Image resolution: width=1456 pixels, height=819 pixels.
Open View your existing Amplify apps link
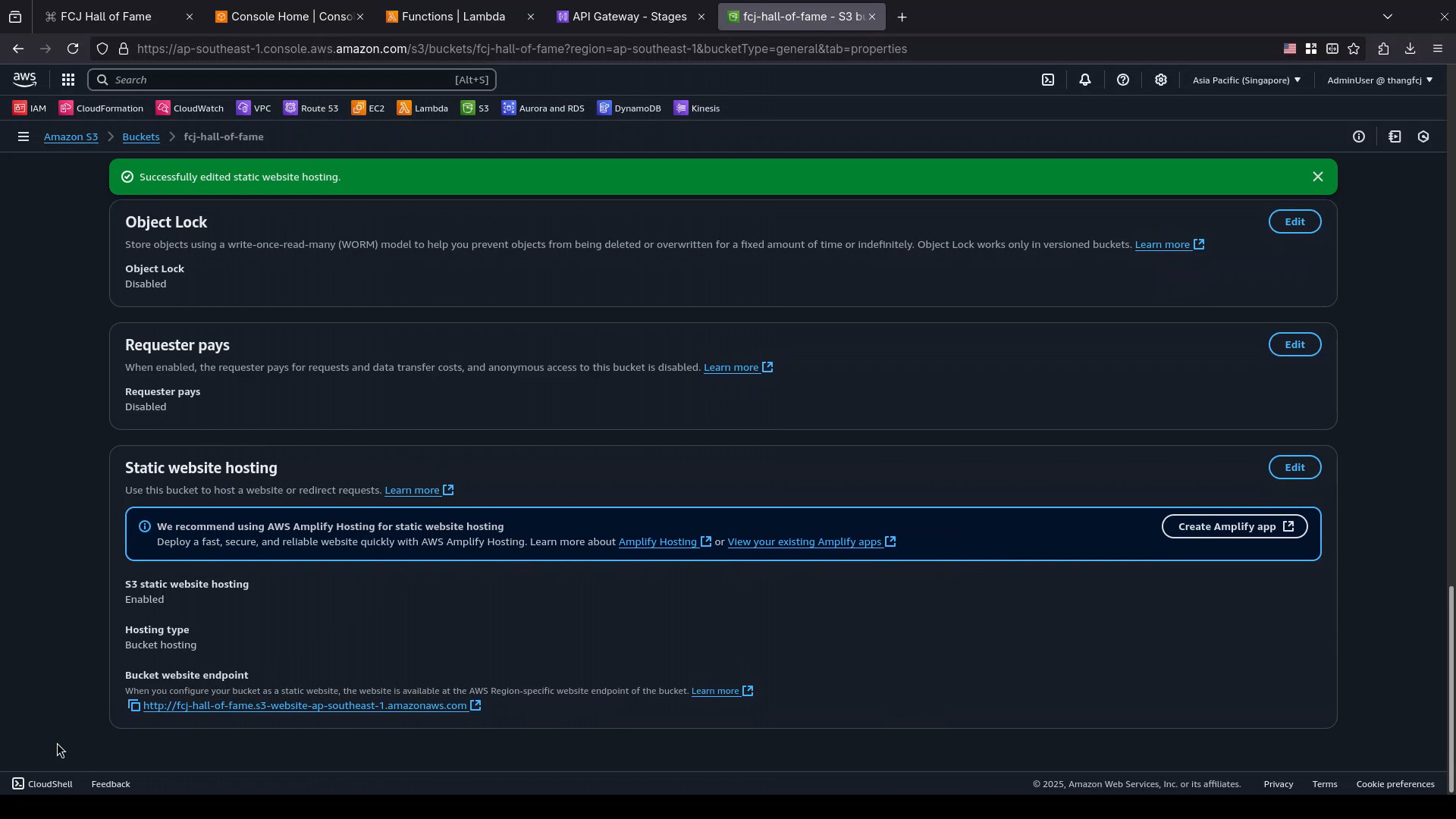click(811, 542)
